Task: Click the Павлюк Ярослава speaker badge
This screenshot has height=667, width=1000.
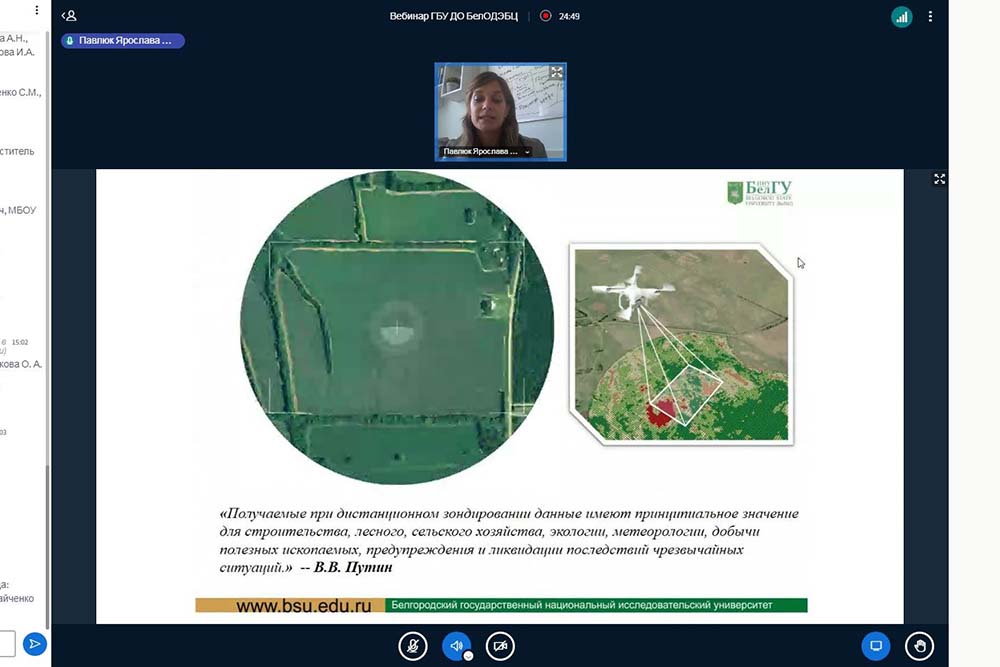Action: (x=122, y=40)
